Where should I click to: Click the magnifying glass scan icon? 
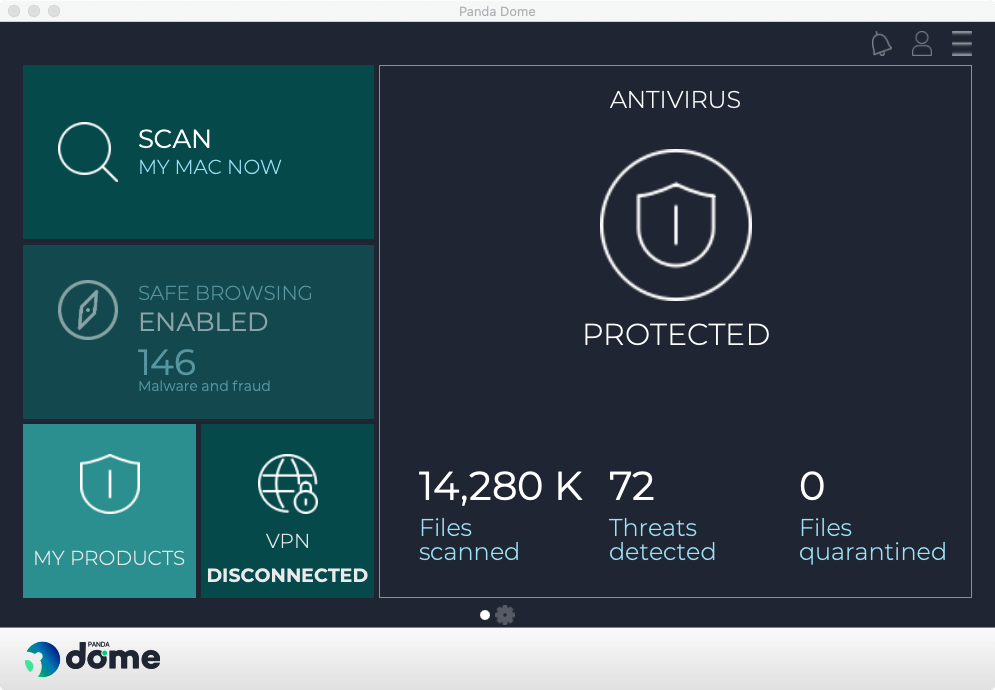click(x=87, y=152)
